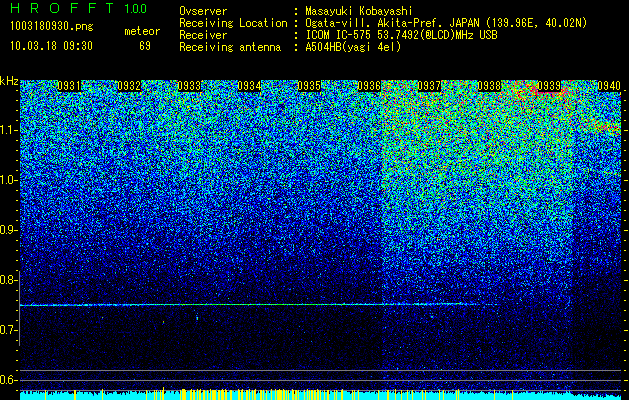Screen dimensions: 629x400
Task: Click the Receiving Location label
Action: pyautogui.click(x=233, y=24)
